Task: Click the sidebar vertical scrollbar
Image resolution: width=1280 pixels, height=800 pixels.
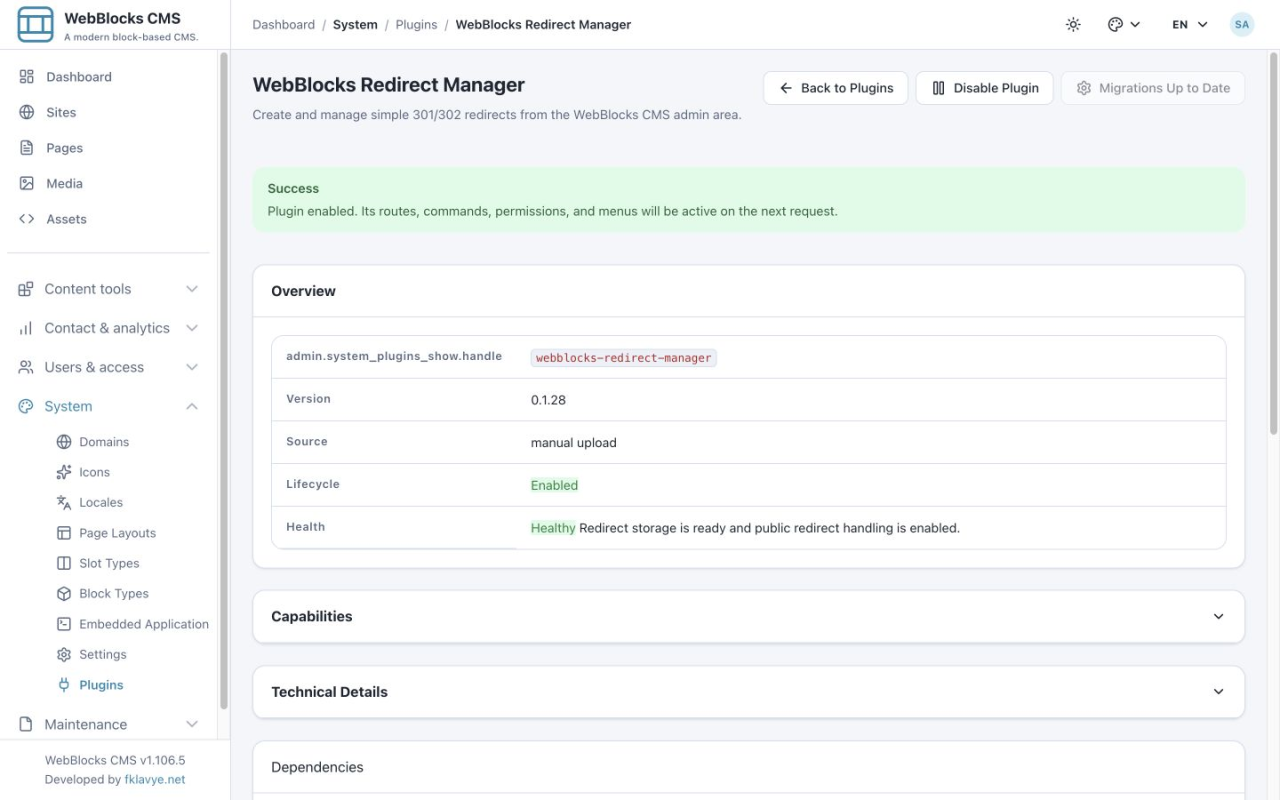Action: (x=223, y=380)
